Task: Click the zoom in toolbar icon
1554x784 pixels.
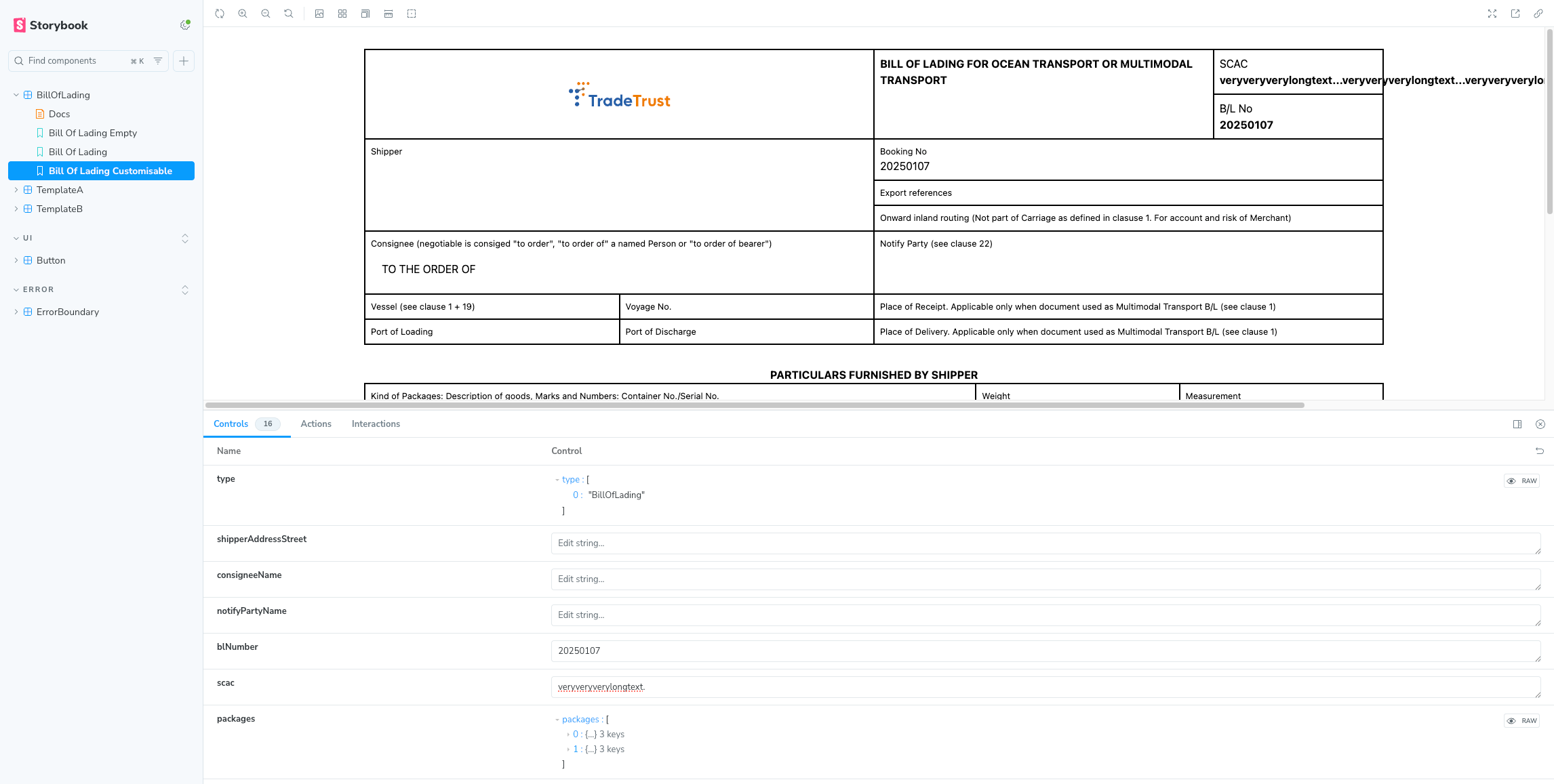Action: tap(243, 14)
